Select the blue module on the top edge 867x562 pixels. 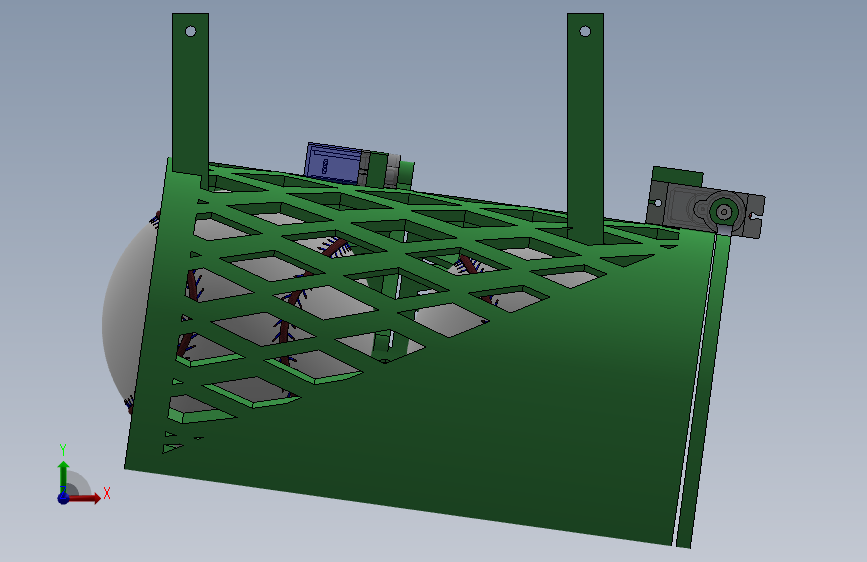(x=334, y=164)
